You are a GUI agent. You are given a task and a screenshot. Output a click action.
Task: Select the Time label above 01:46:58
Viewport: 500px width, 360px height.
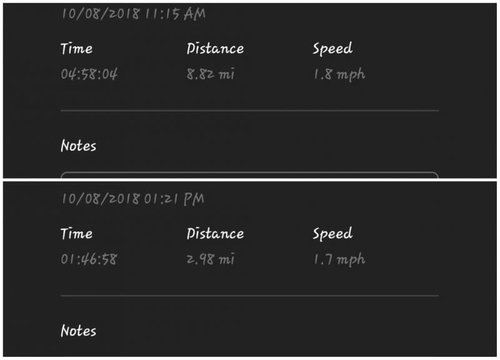pos(77,234)
